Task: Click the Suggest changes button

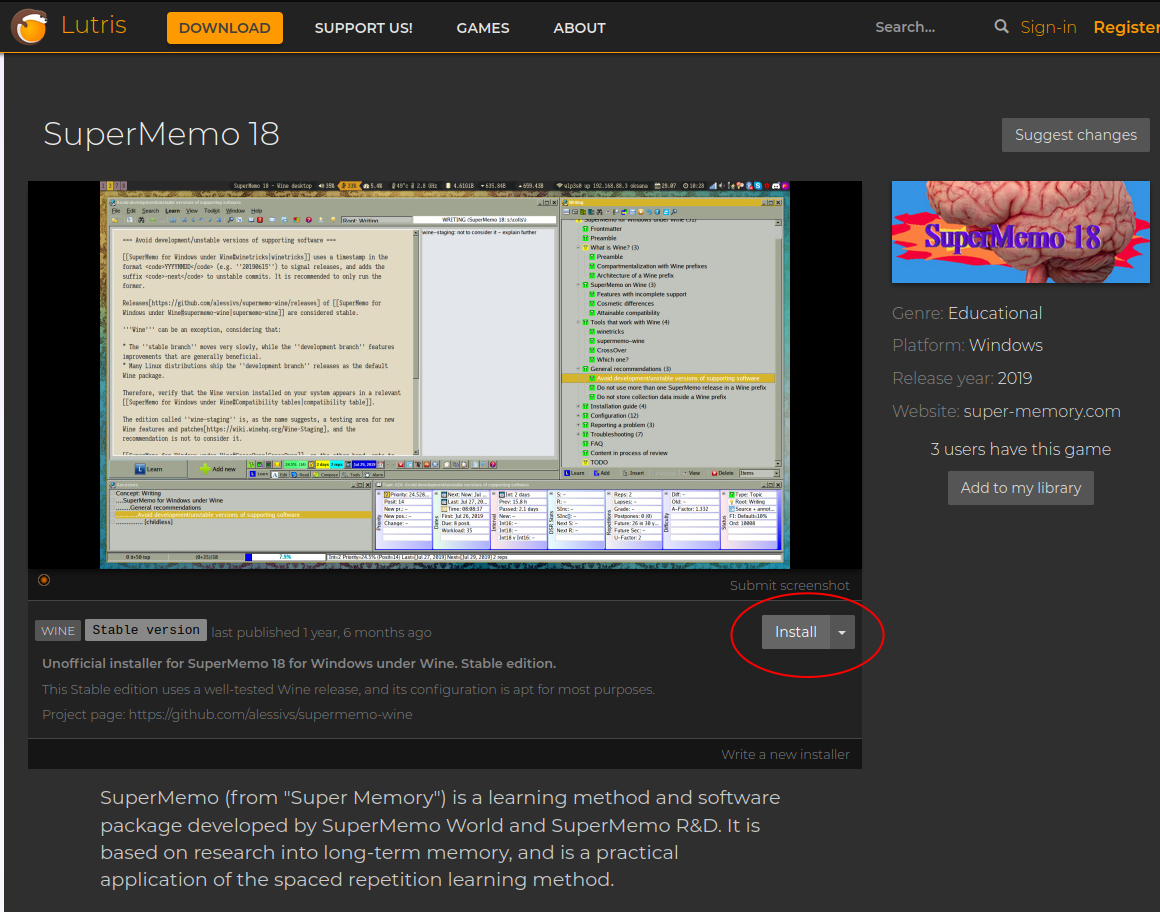Action: pos(1075,134)
